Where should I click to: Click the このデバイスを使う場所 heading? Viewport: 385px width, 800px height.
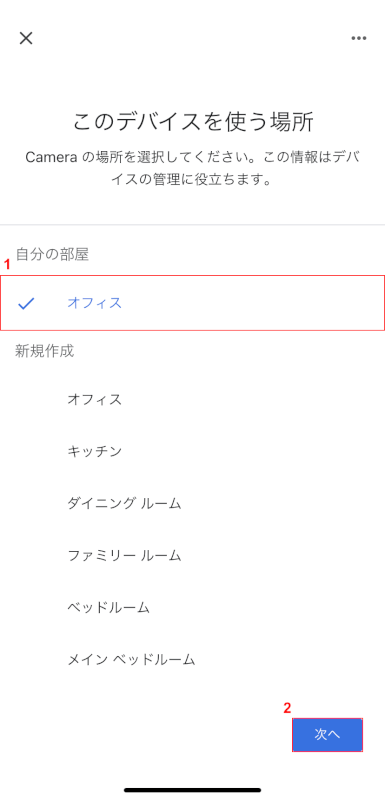coord(193,122)
